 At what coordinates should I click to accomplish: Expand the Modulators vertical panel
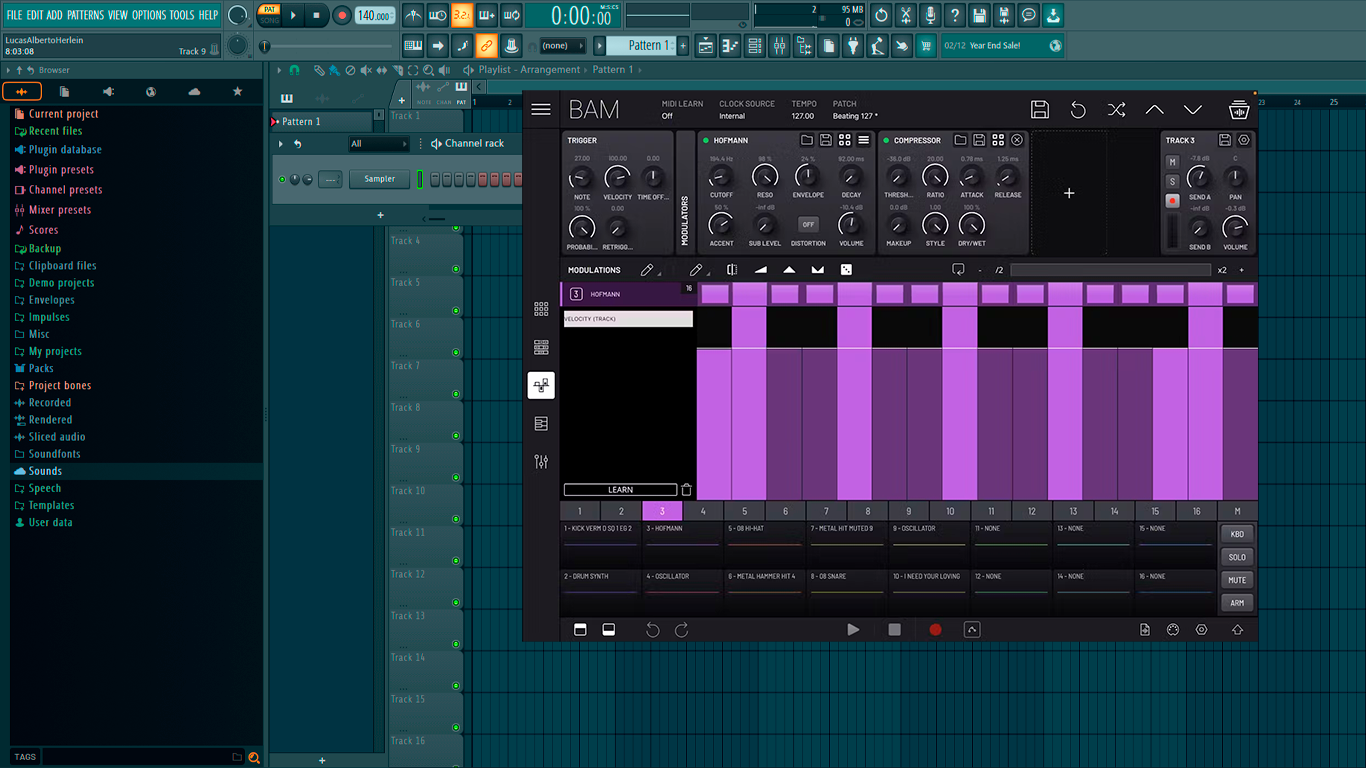[685, 192]
